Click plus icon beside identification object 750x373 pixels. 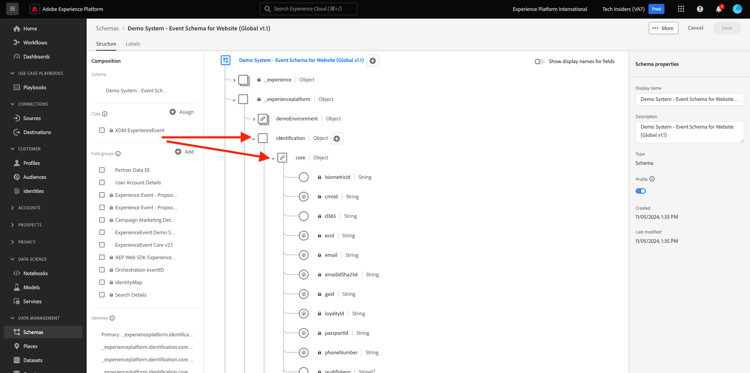337,138
